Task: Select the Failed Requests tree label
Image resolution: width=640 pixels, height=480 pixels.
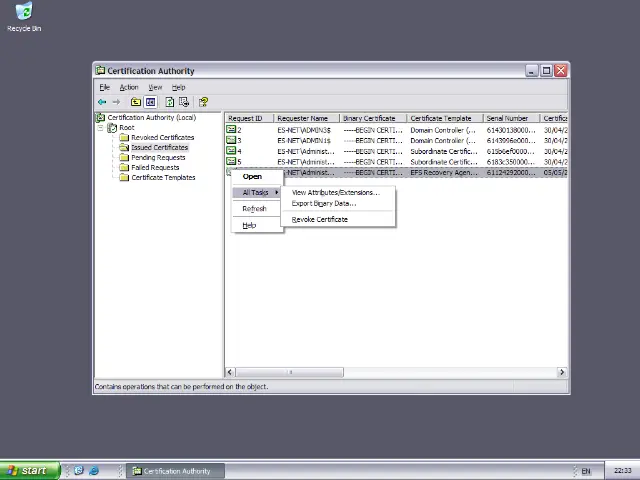Action: pyautogui.click(x=155, y=167)
